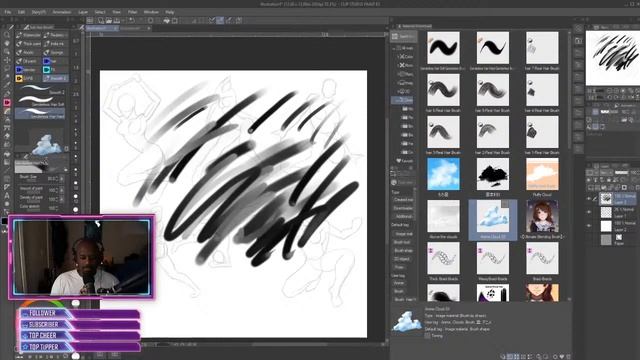
Task: Filter materials by Downloaded type tag
Action: (403, 208)
